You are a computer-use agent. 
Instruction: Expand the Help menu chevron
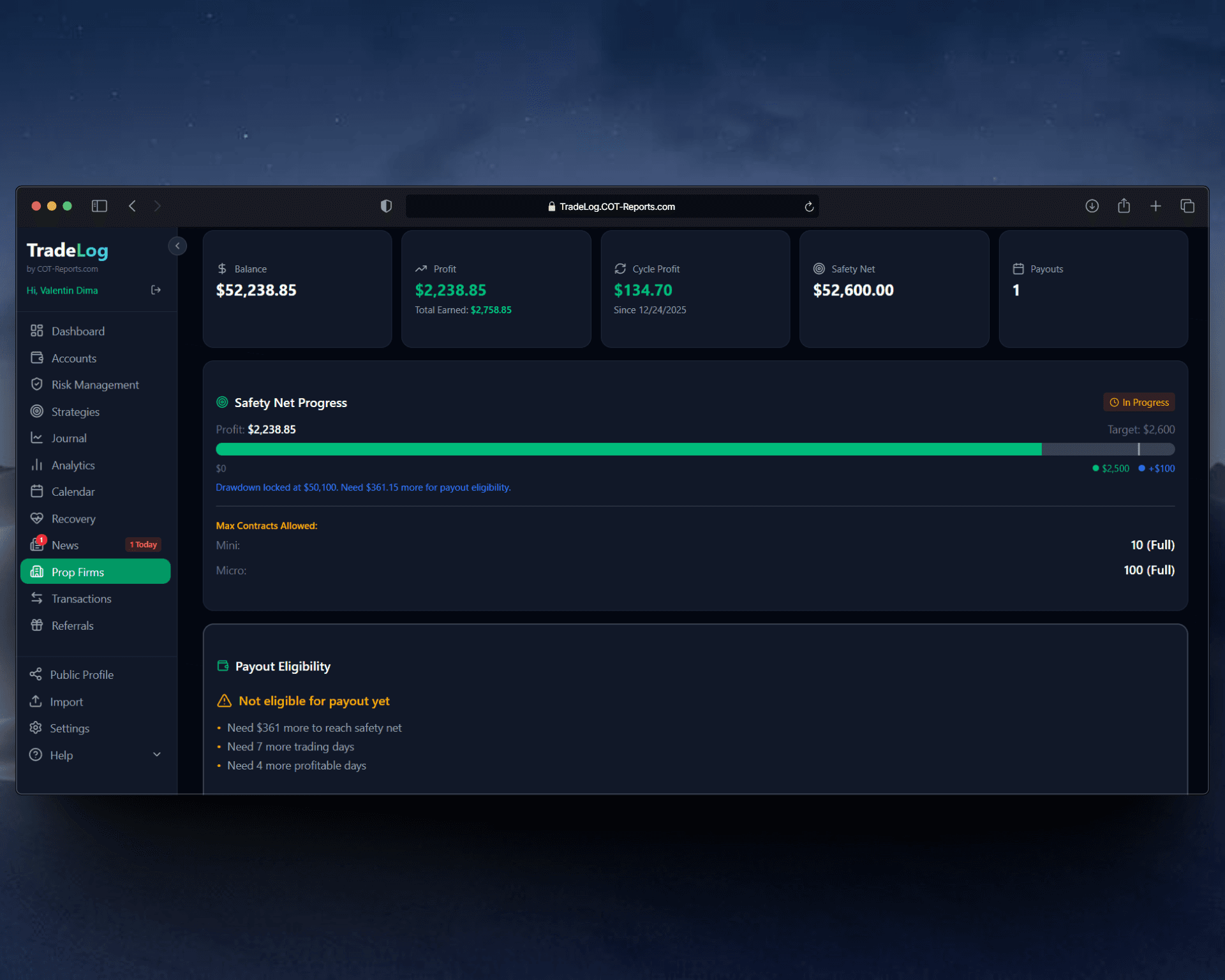tap(157, 755)
